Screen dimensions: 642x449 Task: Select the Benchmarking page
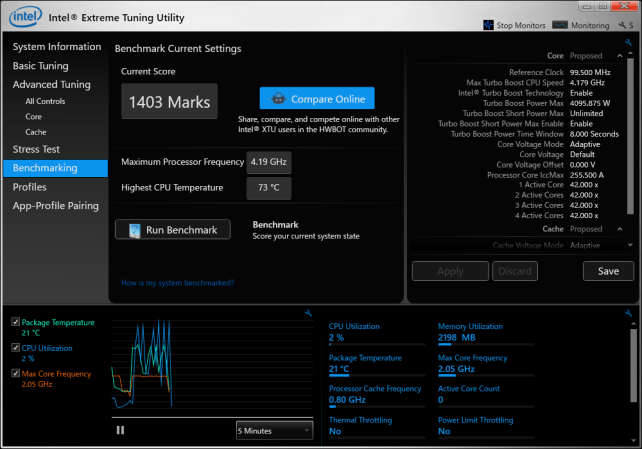56,168
